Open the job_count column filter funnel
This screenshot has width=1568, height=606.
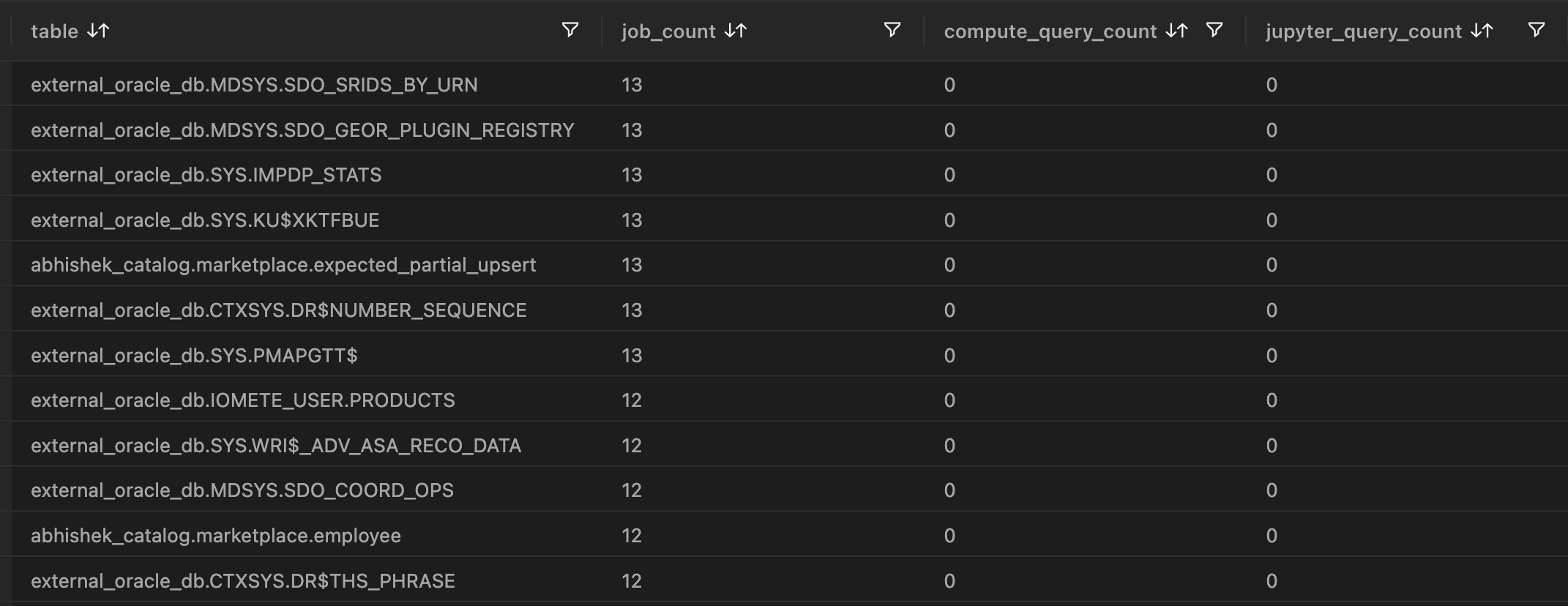[892, 30]
